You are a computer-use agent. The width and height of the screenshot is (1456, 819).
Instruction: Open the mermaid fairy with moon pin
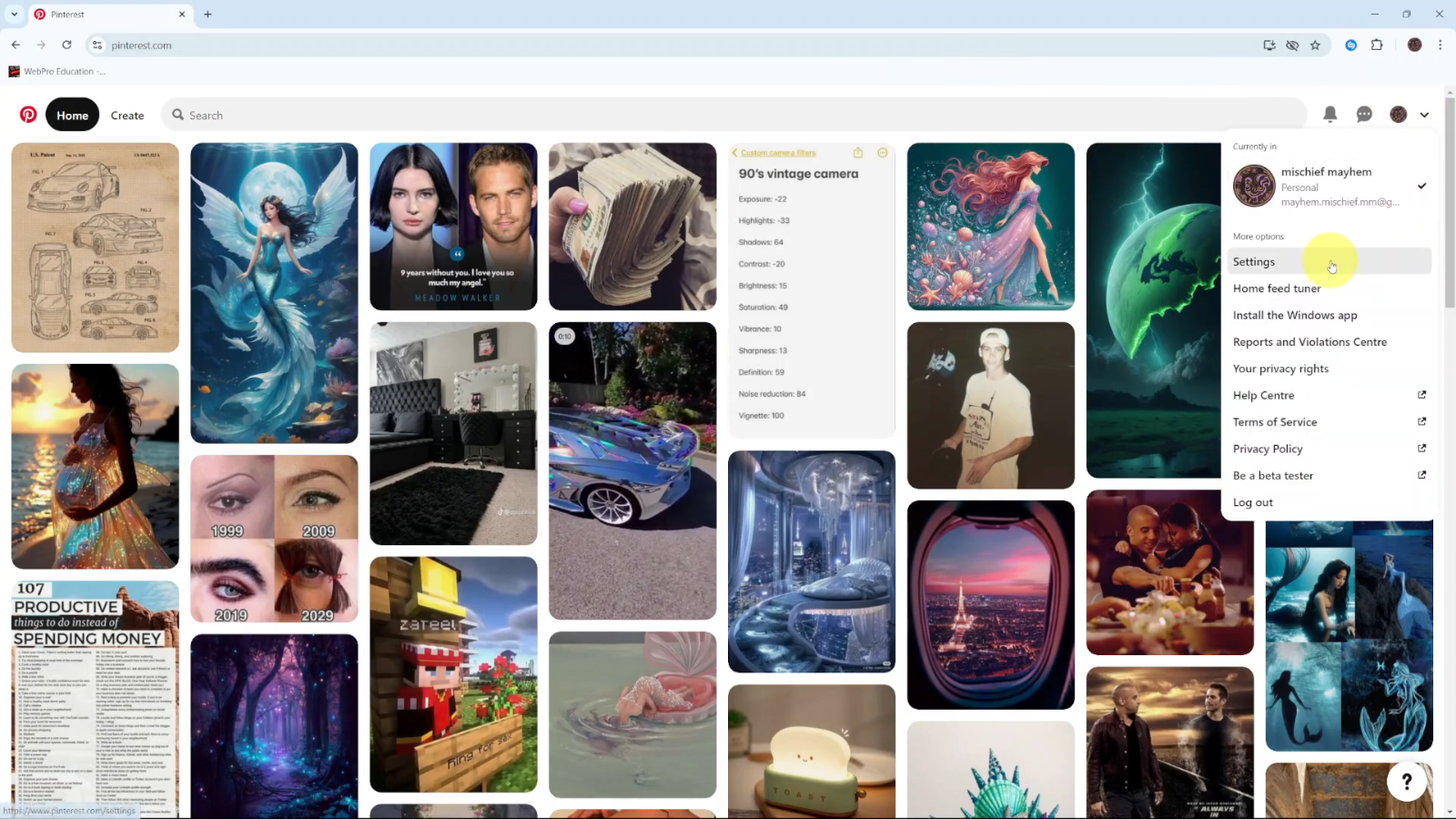(274, 293)
